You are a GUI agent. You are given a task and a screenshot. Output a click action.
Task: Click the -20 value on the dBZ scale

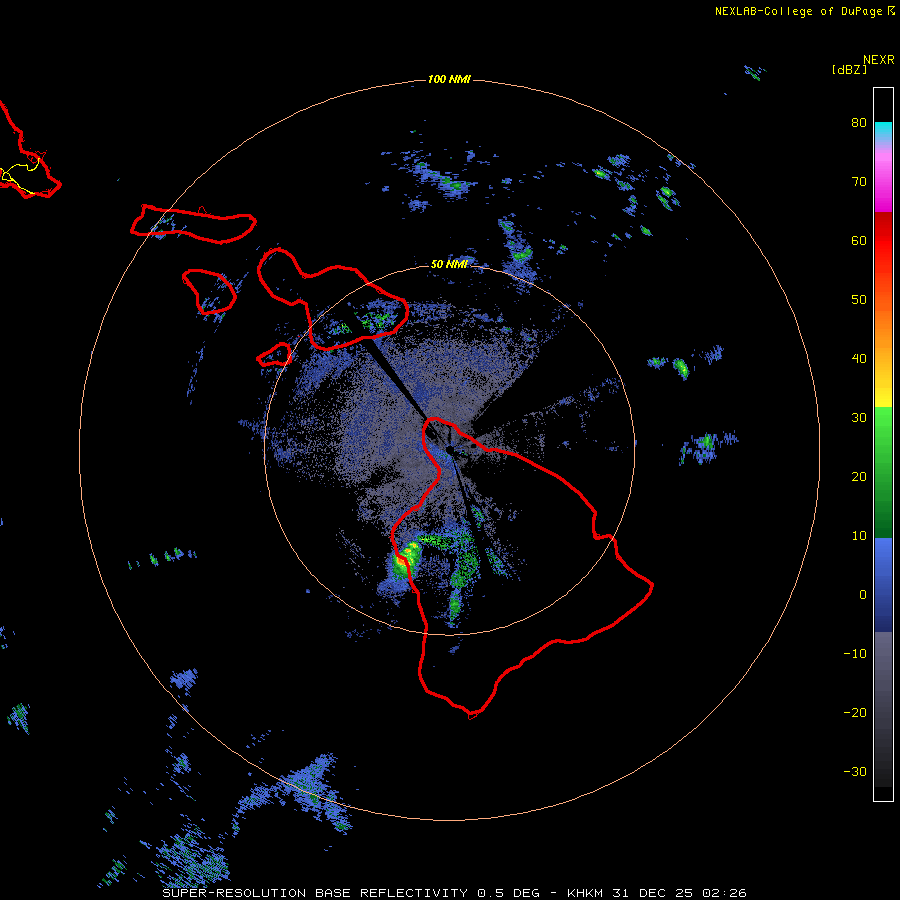(x=855, y=712)
